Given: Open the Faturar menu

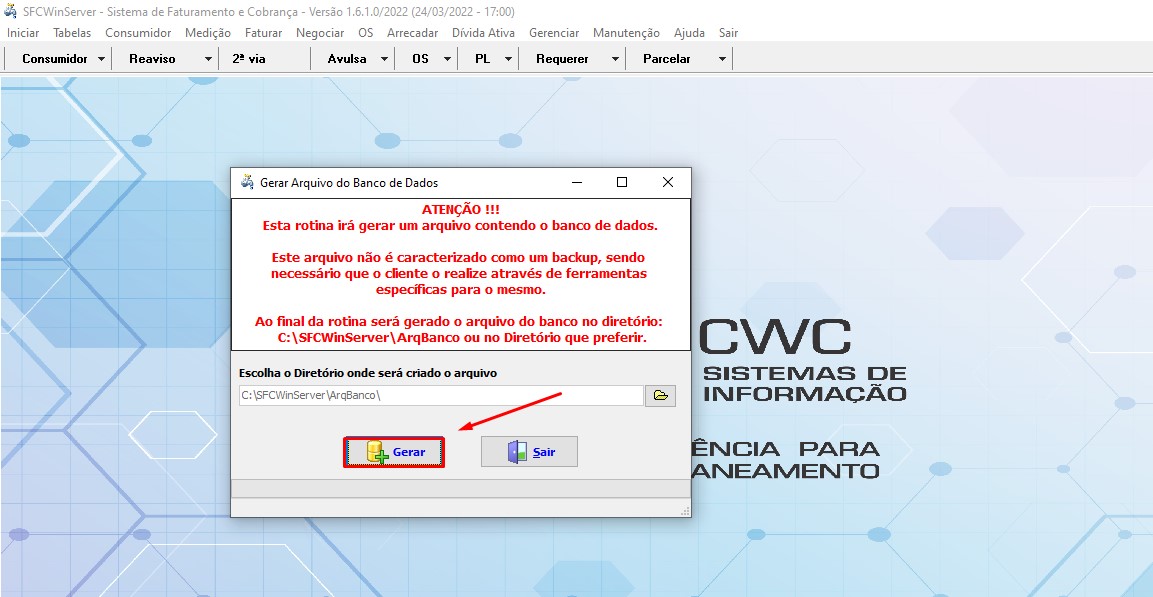Looking at the screenshot, I should 263,33.
